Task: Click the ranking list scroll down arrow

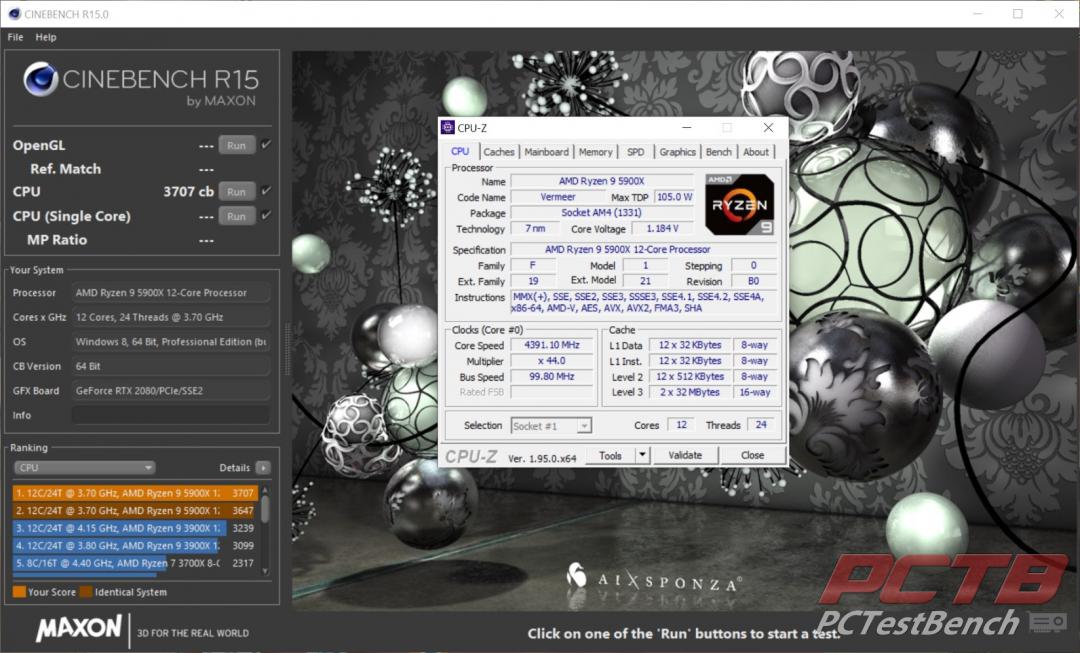Action: 265,572
